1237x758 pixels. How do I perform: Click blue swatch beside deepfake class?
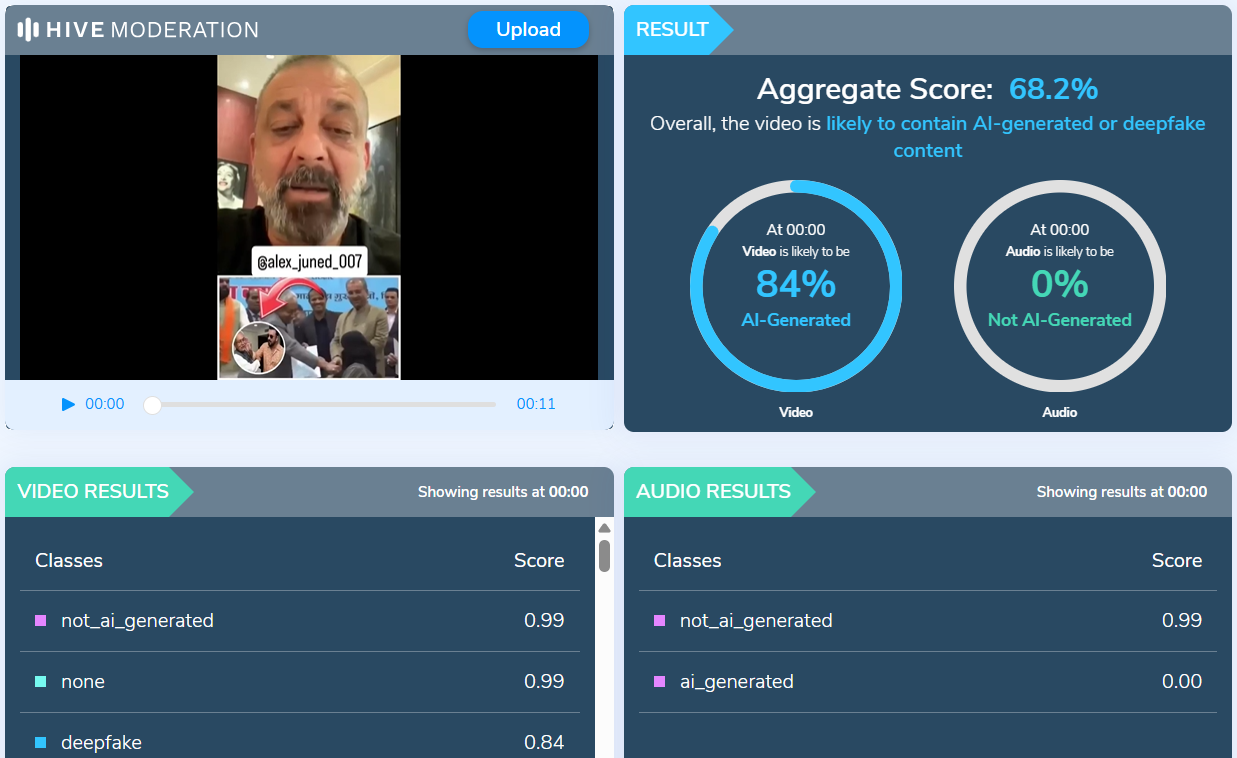(41, 743)
